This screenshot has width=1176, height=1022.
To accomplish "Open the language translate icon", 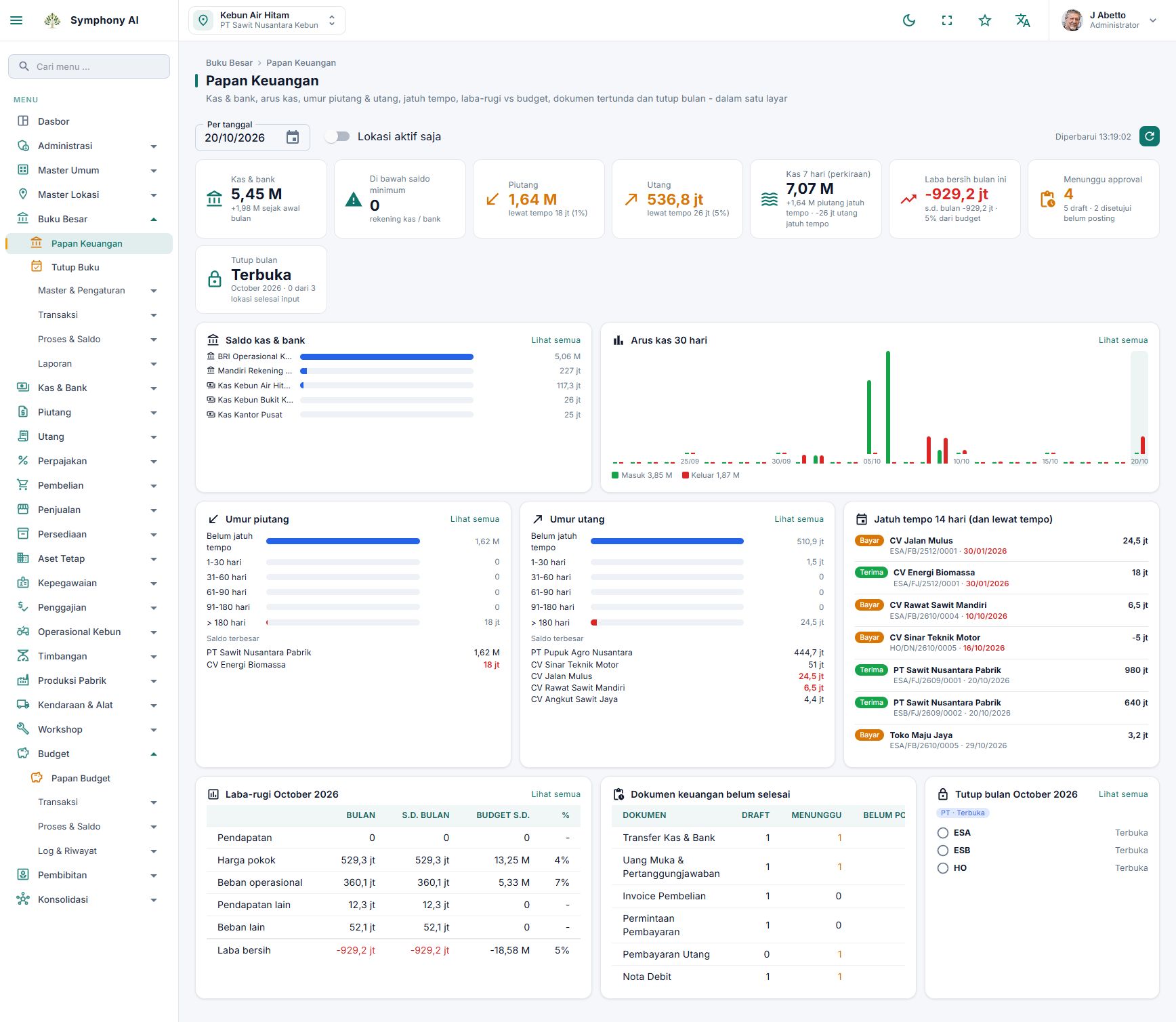I will click(x=1023, y=20).
